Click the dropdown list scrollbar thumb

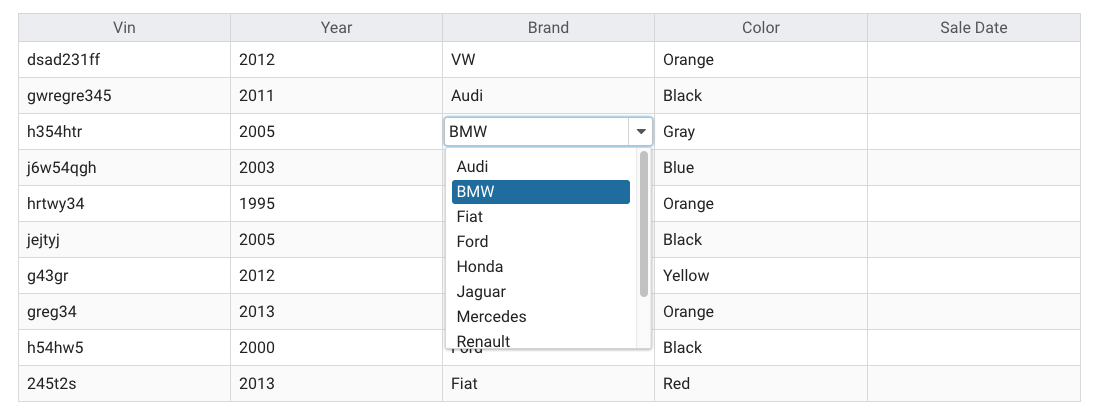643,224
